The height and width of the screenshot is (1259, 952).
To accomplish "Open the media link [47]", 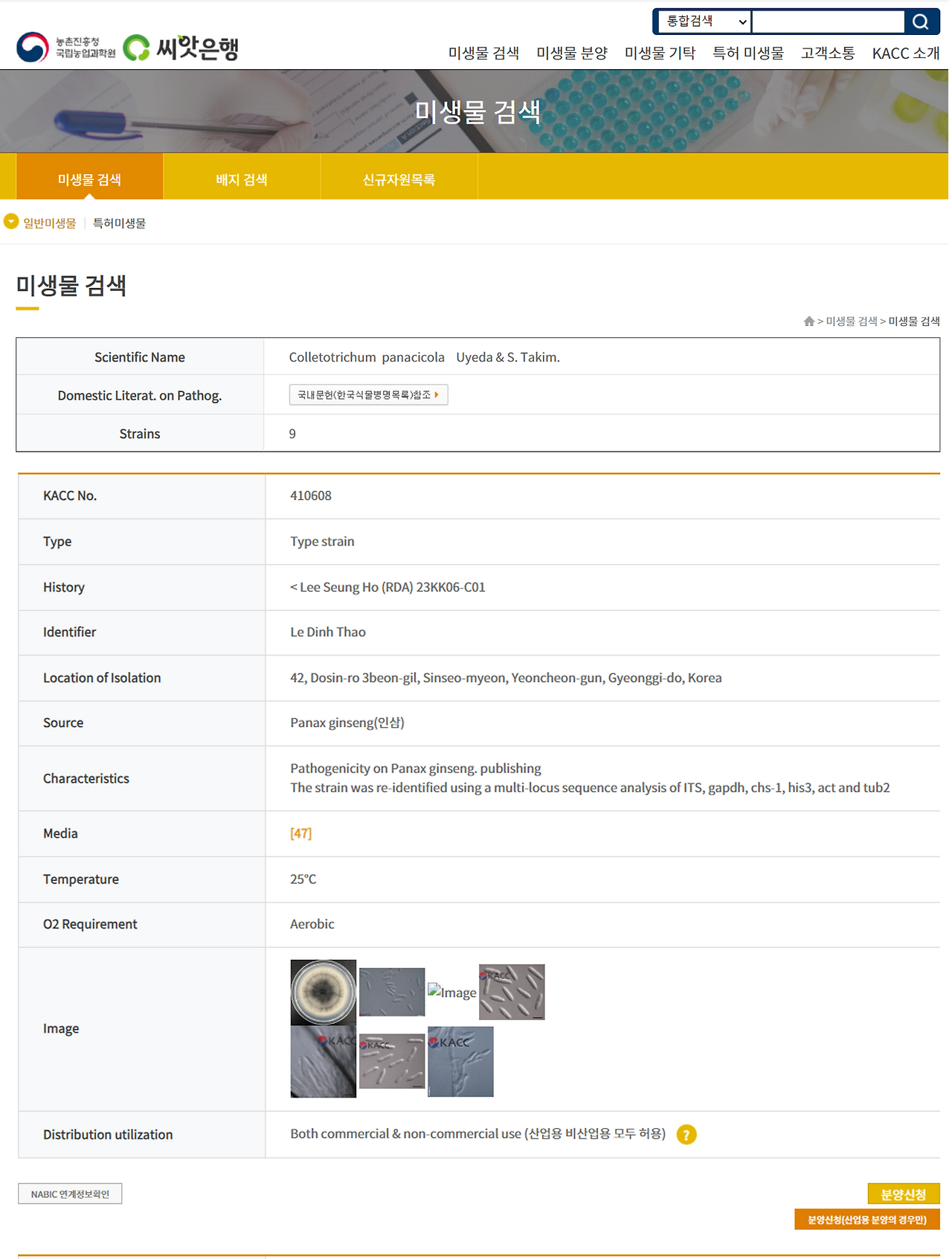I will (x=300, y=833).
